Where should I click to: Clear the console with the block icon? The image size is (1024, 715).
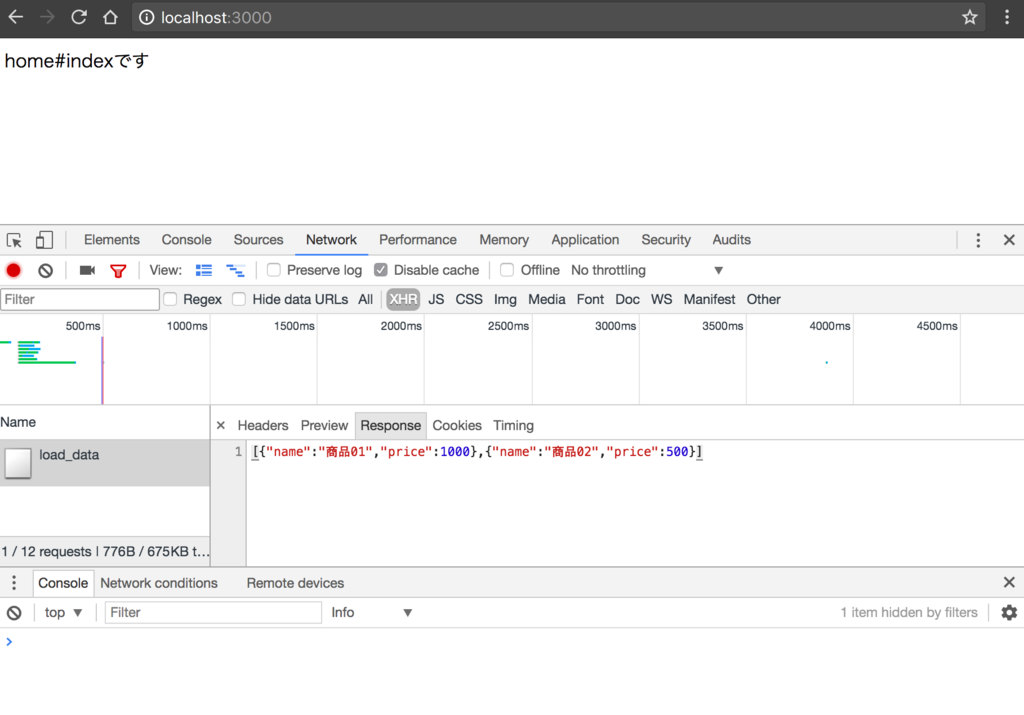(x=14, y=613)
